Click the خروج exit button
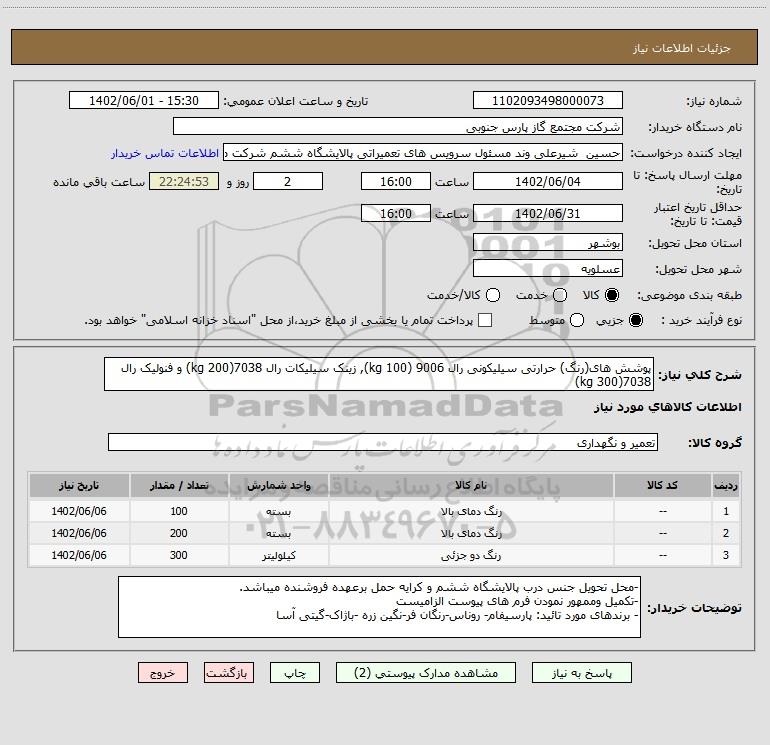Viewport: 770px width, 745px height. [x=163, y=672]
